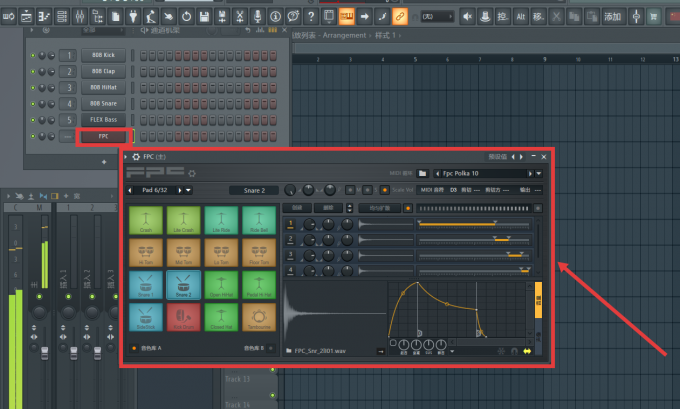Screen dimensions: 680x409
Task: Open the FPC channel button
Action: point(103,136)
